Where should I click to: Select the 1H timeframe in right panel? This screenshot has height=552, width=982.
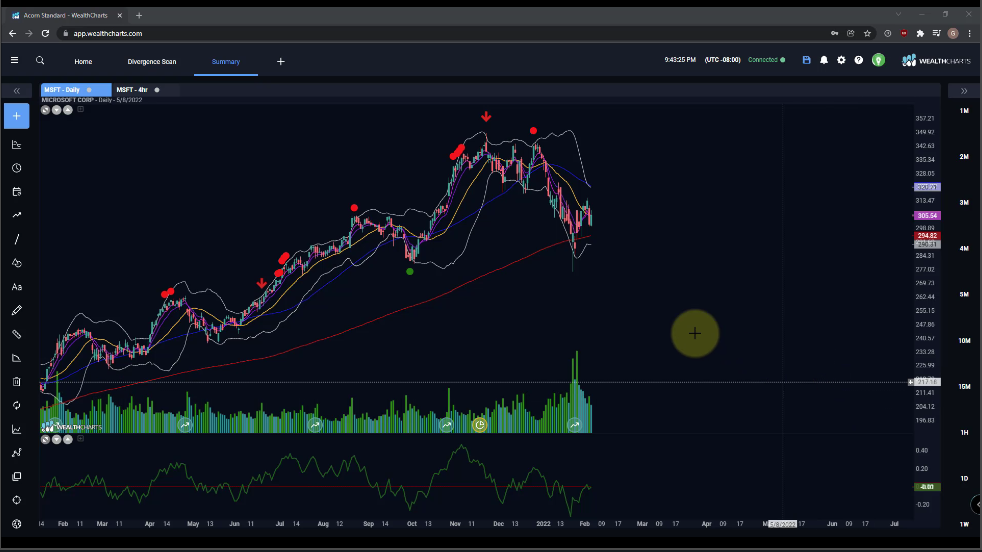tap(964, 432)
